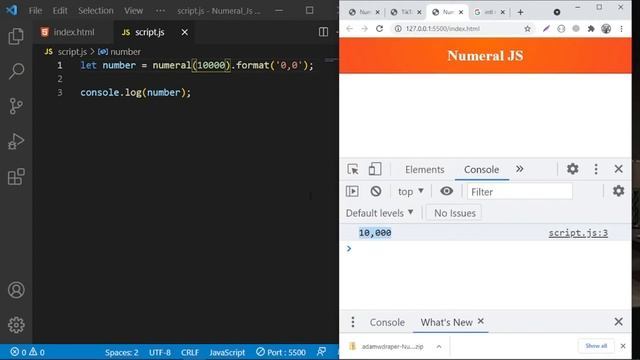
Task: Open the Accounts menu in VS Code
Action: click(16, 290)
